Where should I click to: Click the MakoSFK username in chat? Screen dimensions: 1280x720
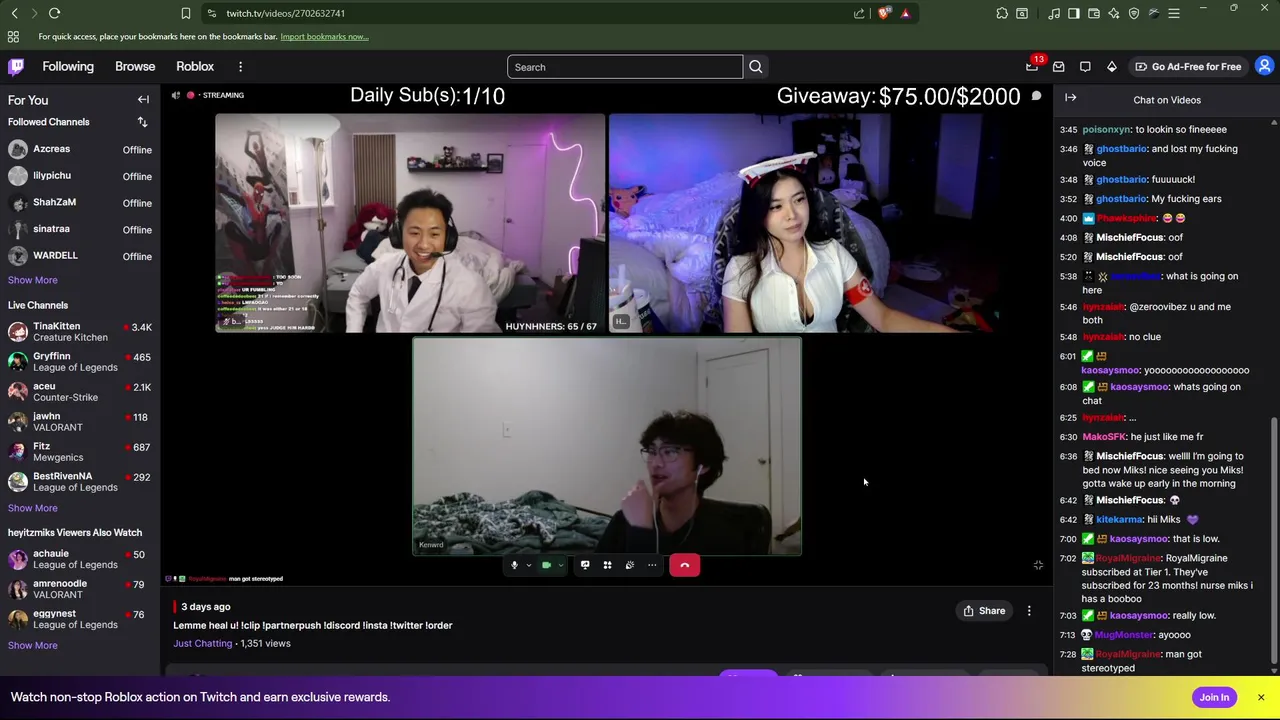1104,437
